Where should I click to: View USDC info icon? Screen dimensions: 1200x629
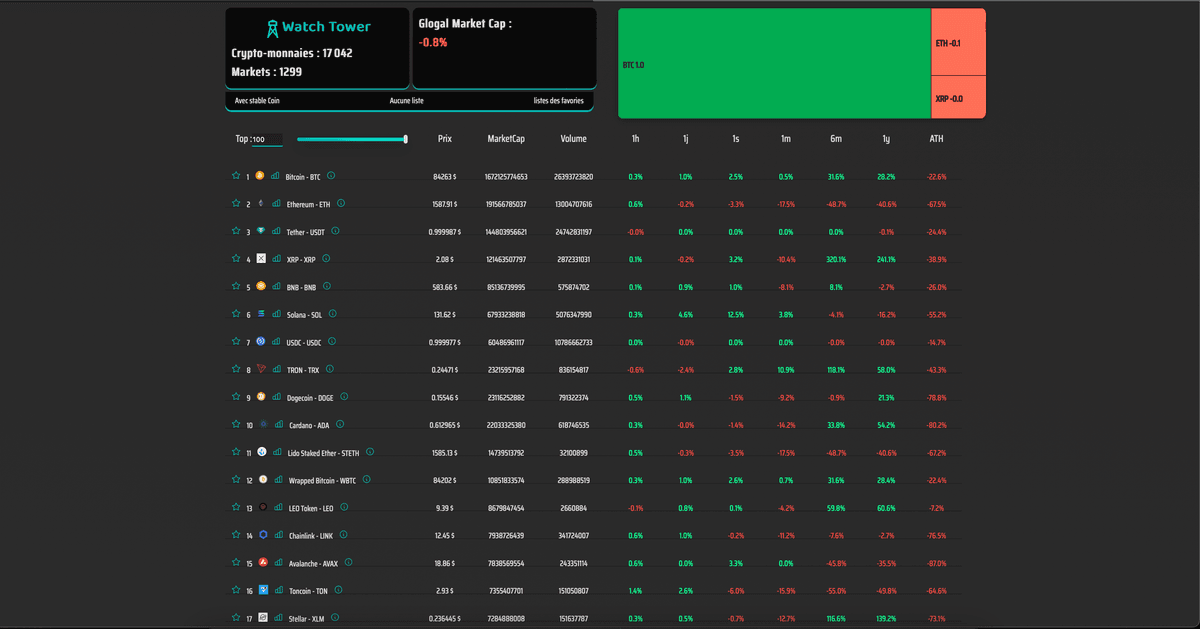click(332, 341)
